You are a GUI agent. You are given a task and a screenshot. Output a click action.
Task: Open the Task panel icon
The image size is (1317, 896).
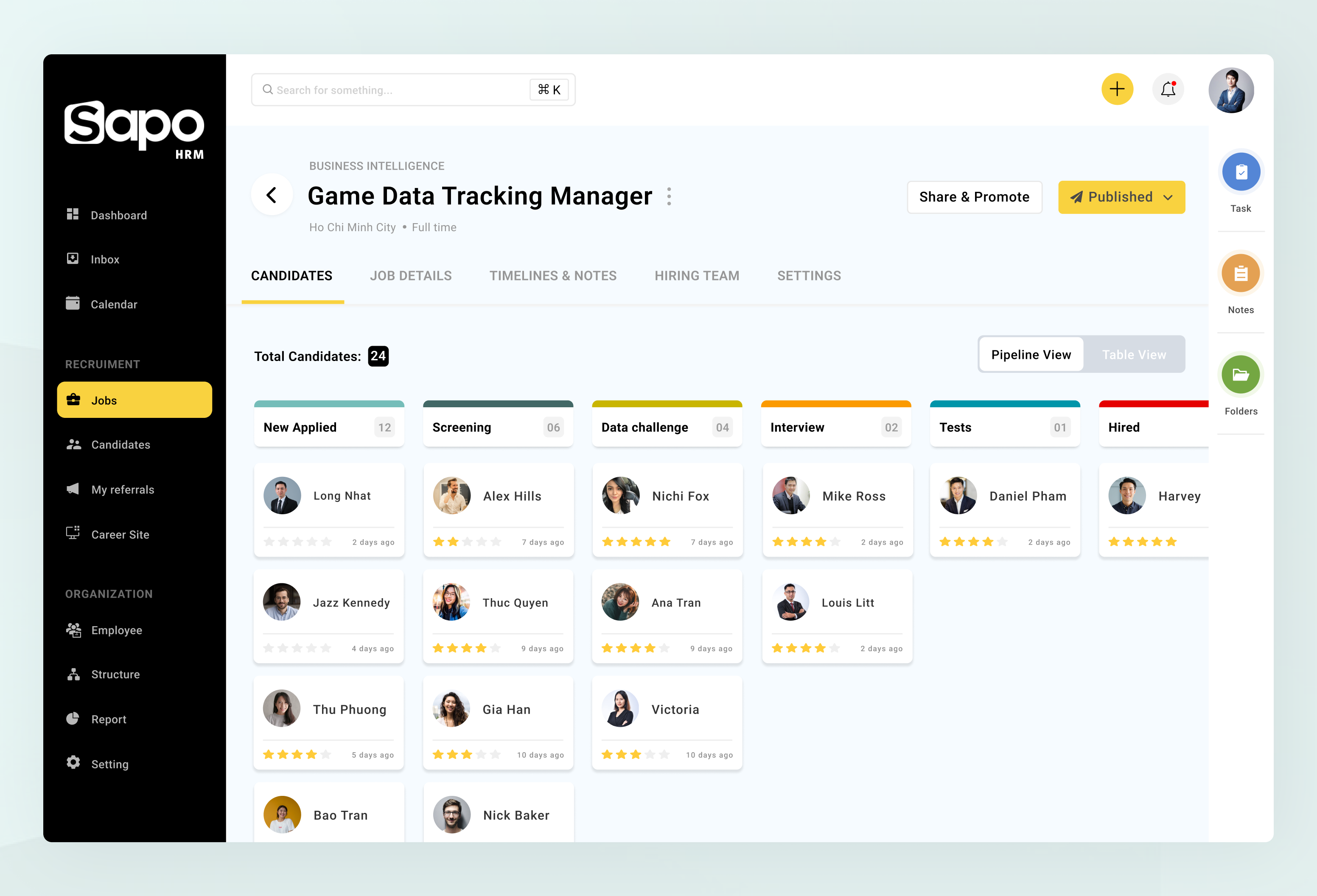coord(1241,172)
